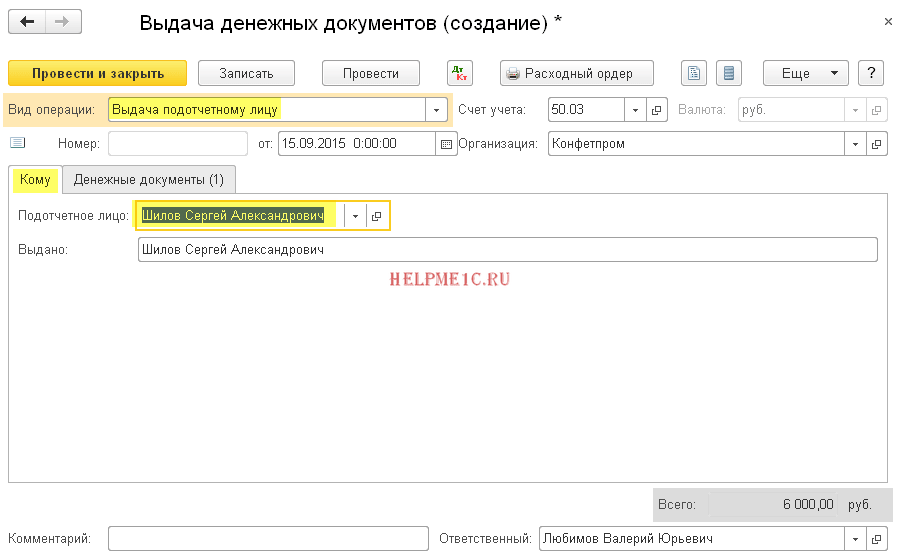Click into the Комментарий field
The image size is (900, 559).
click(x=268, y=539)
